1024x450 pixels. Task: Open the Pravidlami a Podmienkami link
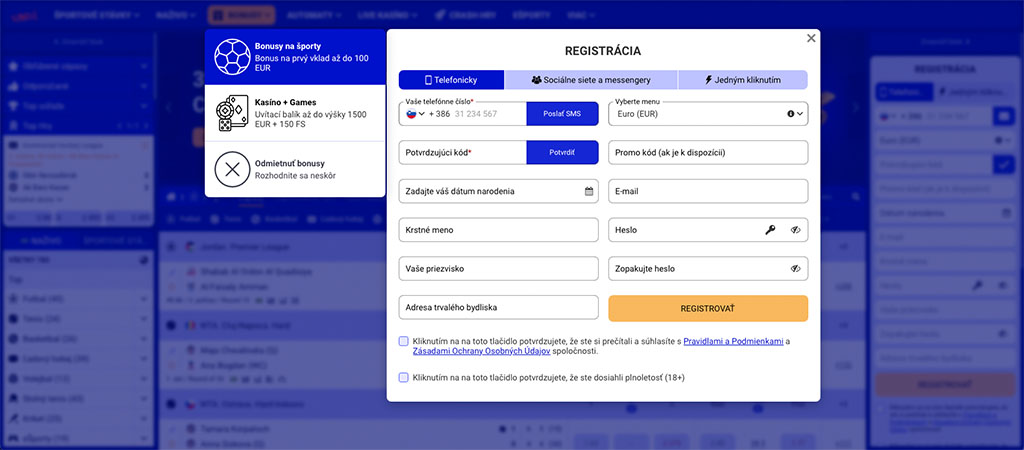733,341
